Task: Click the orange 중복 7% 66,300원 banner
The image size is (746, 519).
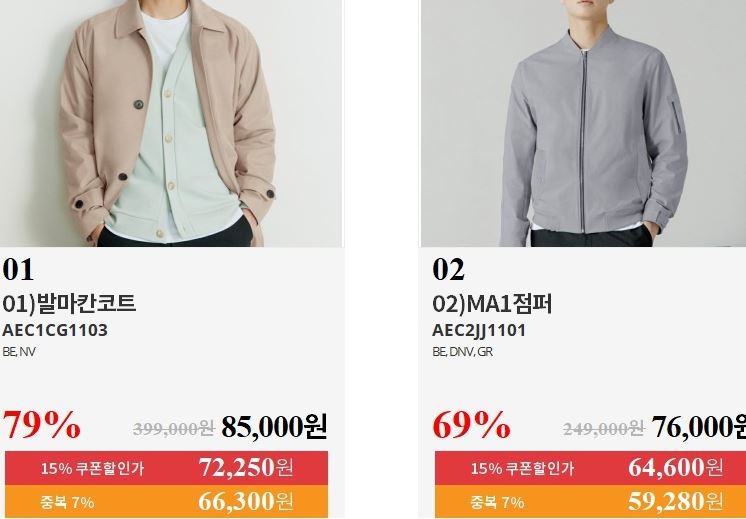Action: (167, 501)
